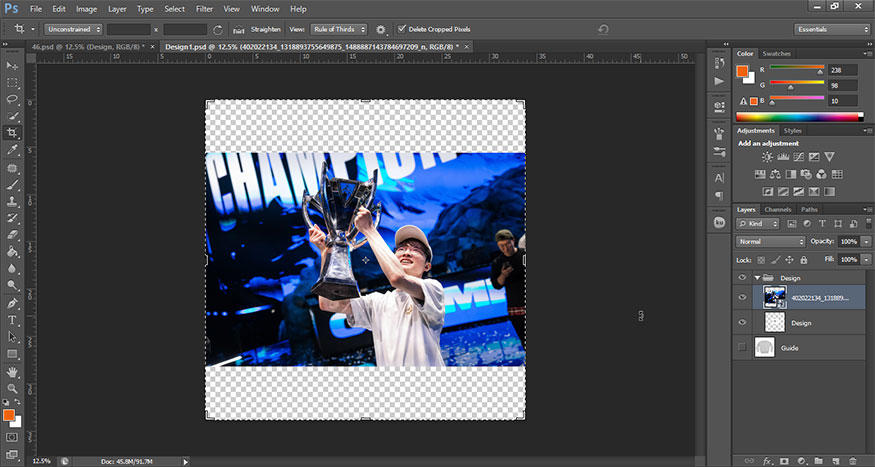
Task: Open the Essentials workspace dropdown
Action: (831, 29)
